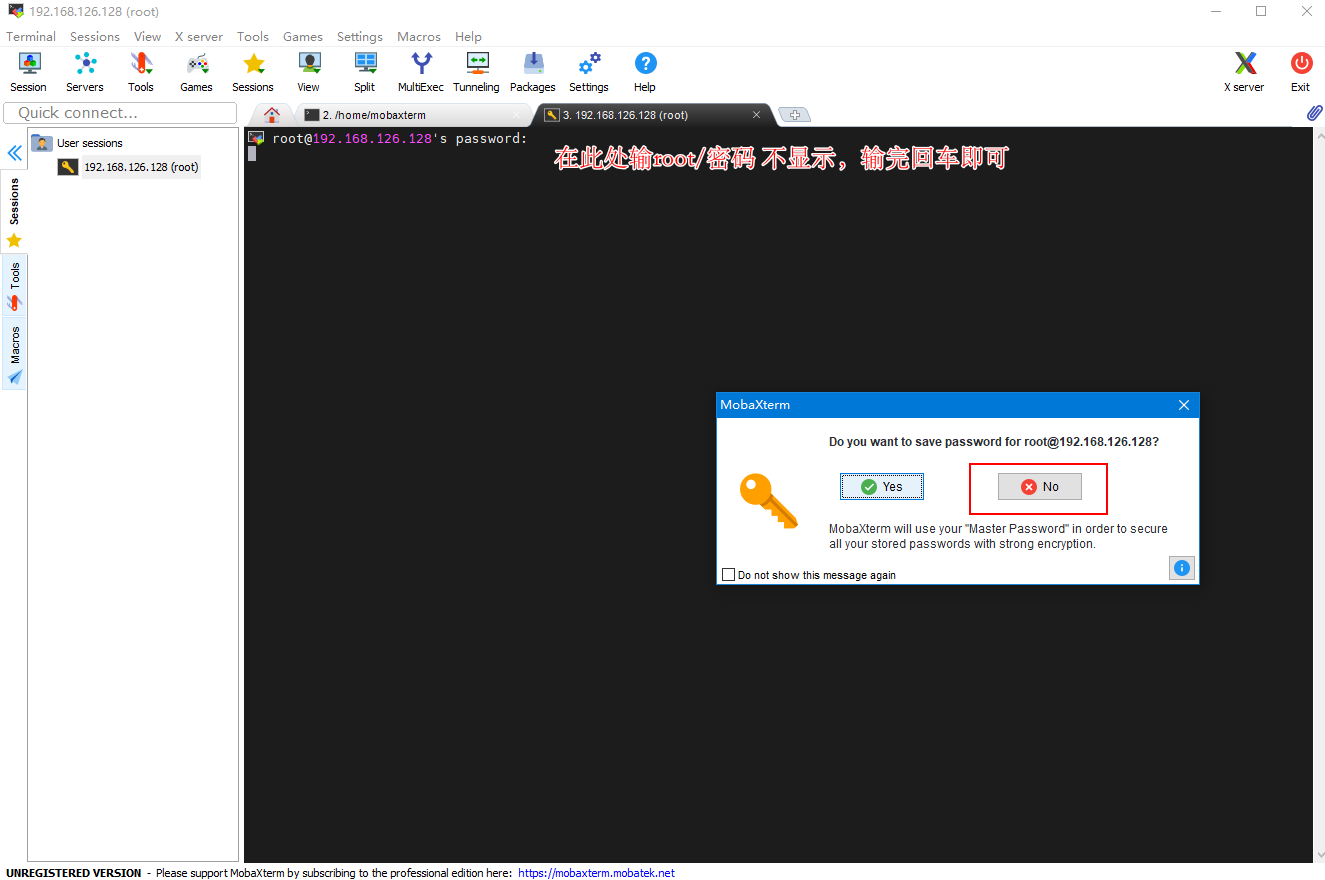Open the Help question-mark toolbar icon
This screenshot has width=1325, height=880.
click(x=645, y=72)
